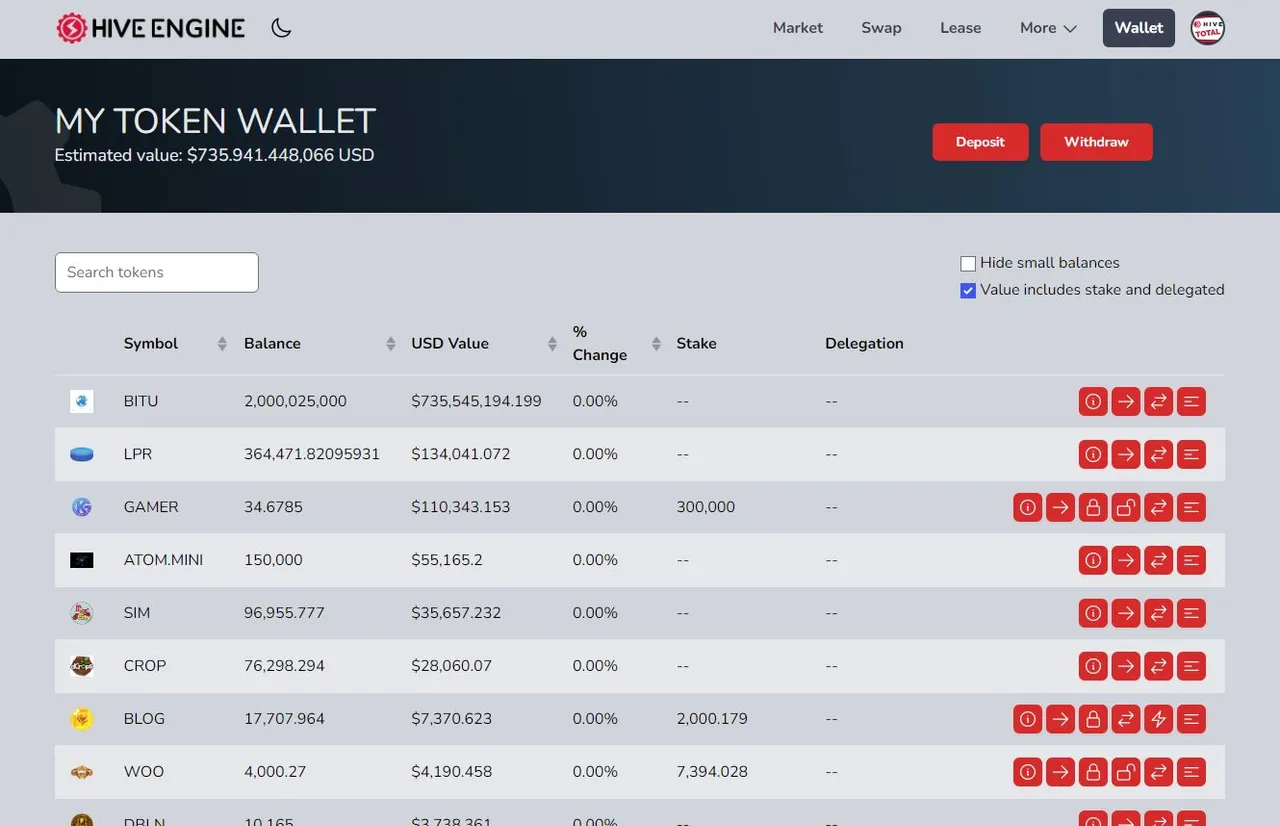View LPR transaction history list icon
This screenshot has width=1280, height=826.
tap(1191, 455)
